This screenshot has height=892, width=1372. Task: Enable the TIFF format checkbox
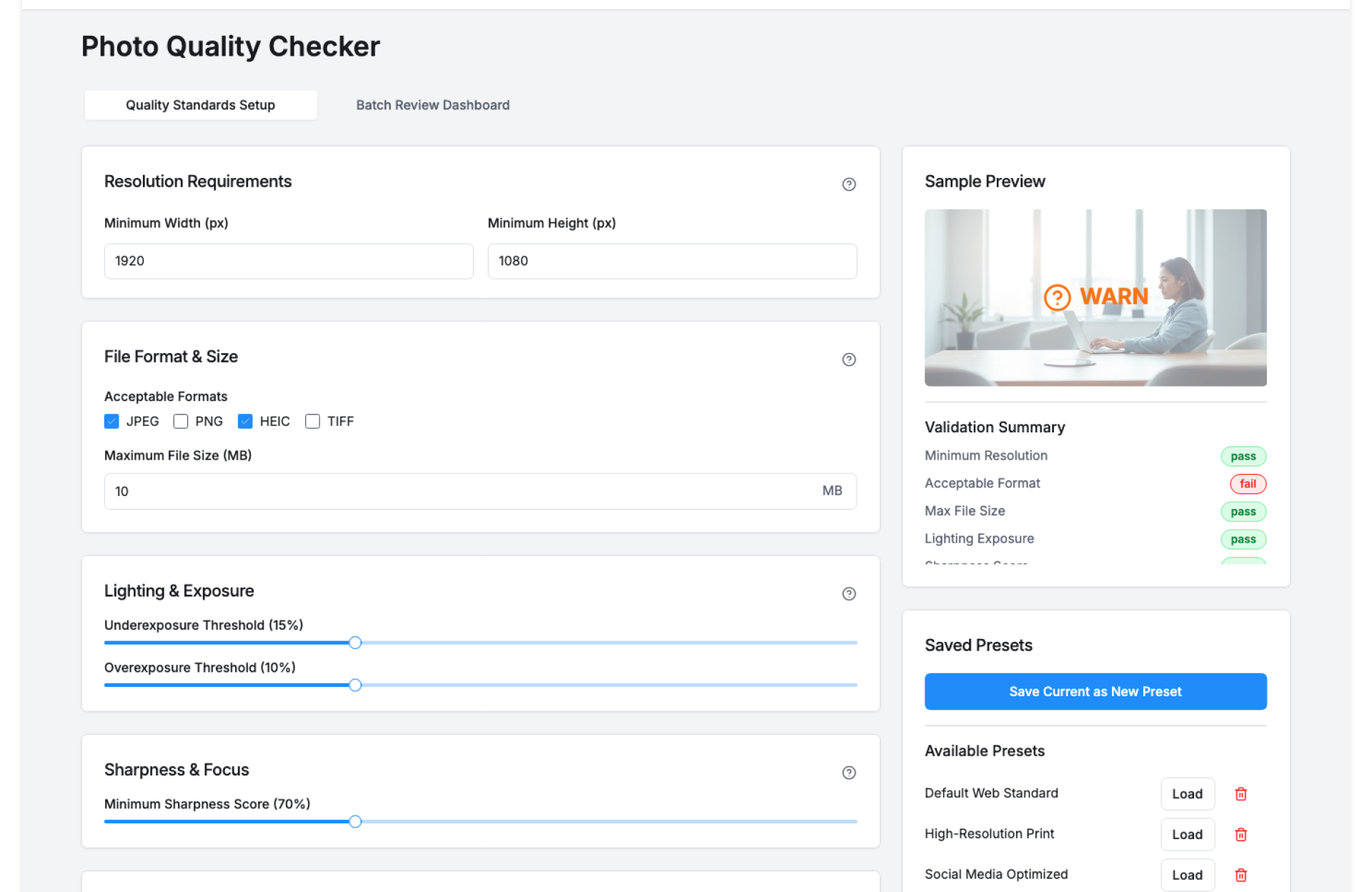[x=312, y=422]
